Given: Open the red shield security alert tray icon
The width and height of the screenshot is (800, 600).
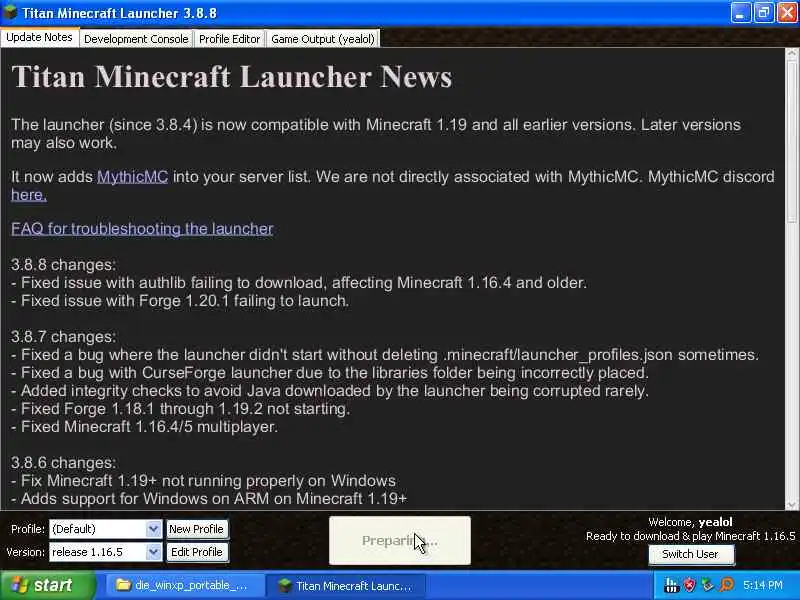Looking at the screenshot, I should point(689,585).
